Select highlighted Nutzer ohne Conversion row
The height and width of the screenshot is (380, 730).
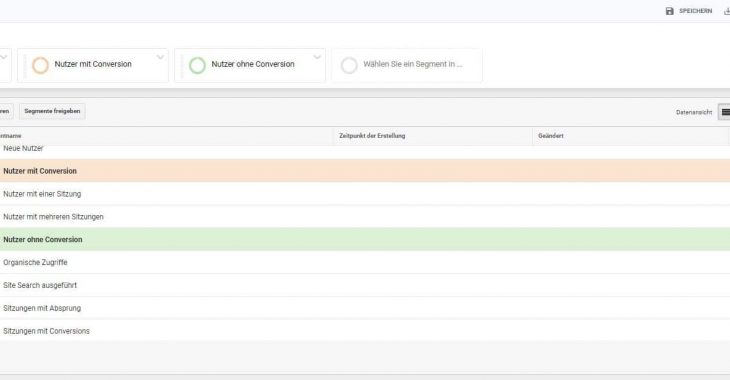click(x=365, y=239)
